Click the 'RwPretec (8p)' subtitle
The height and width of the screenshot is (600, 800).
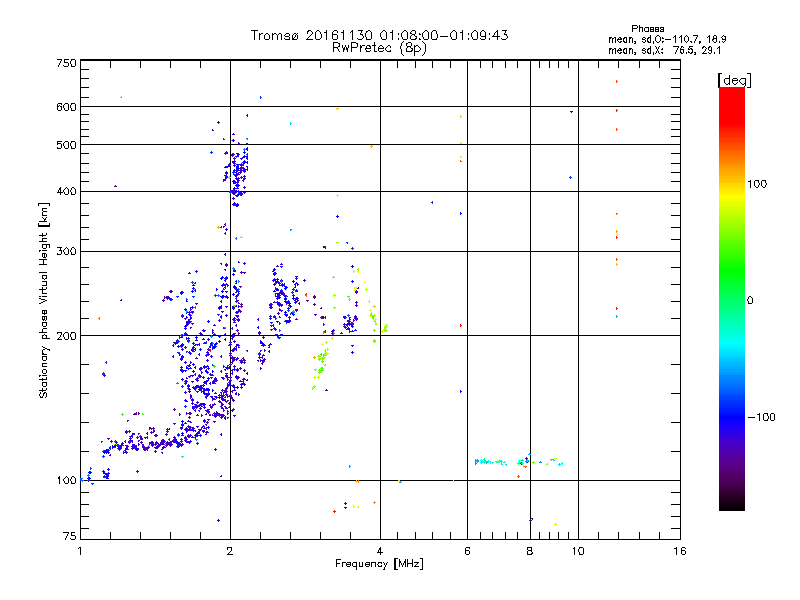click(x=379, y=48)
